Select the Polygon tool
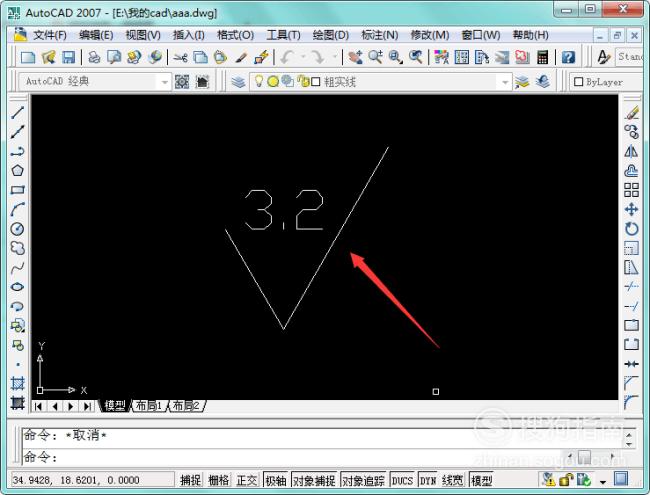Screen dimensions: 650x495 click(17, 170)
